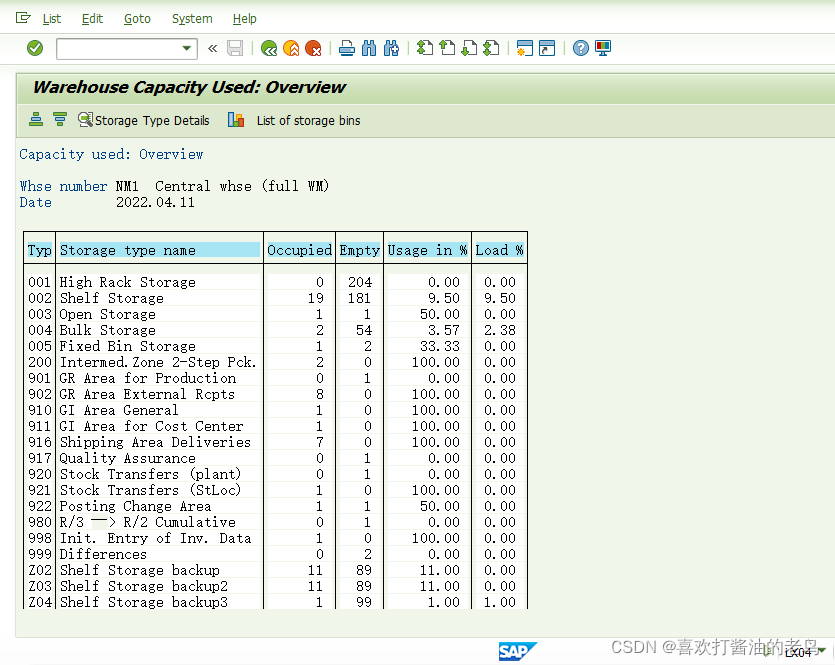The width and height of the screenshot is (835, 665).
Task: Click the Back arrow icon
Action: [268, 47]
